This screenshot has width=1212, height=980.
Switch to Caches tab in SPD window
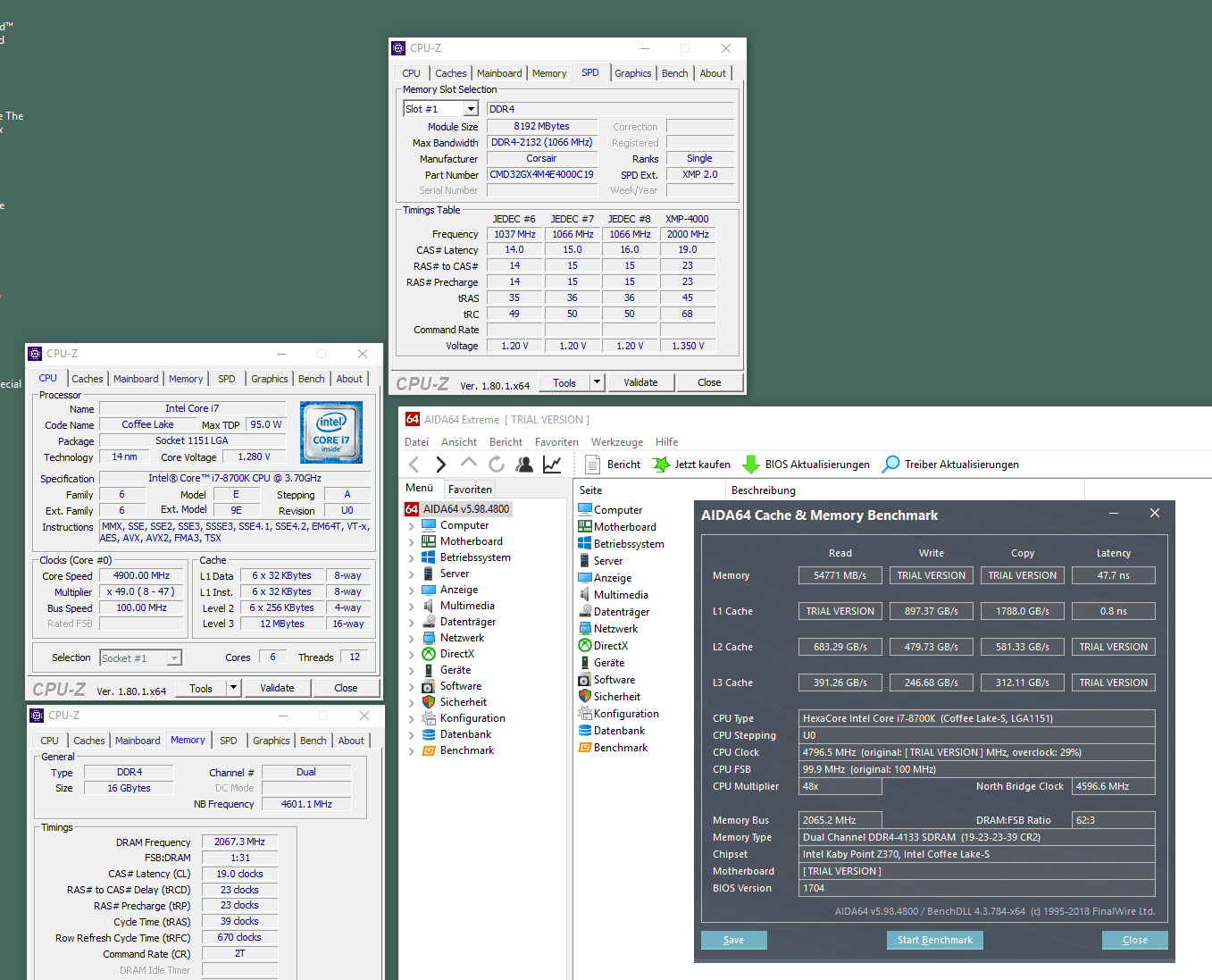click(x=451, y=73)
